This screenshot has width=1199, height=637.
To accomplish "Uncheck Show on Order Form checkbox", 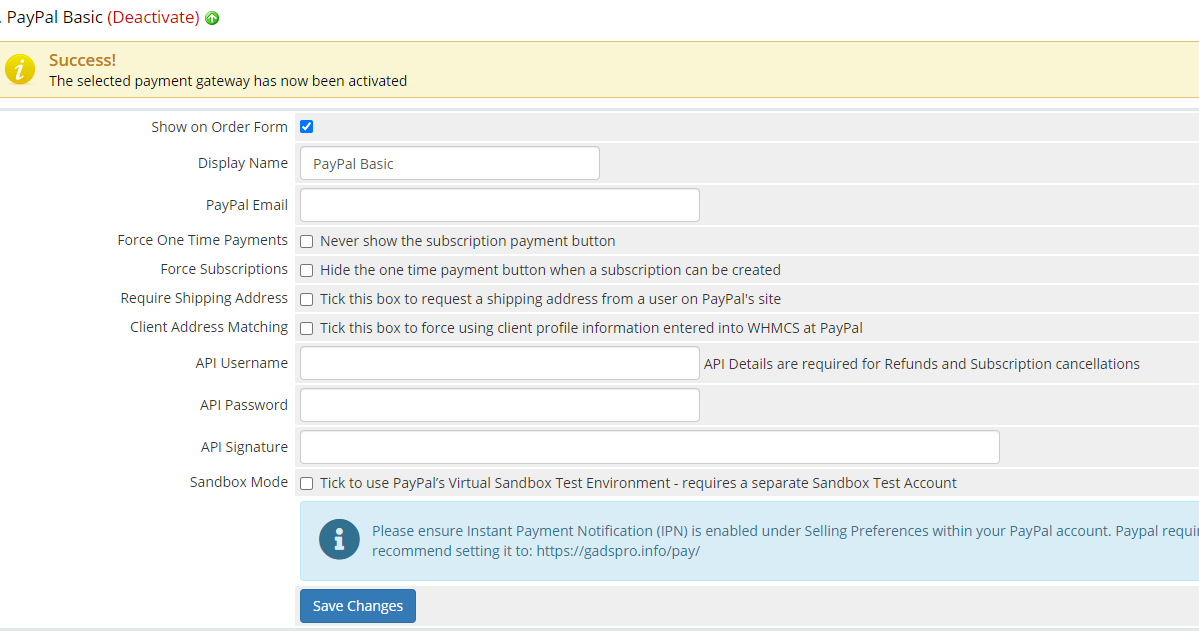I will click(307, 127).
